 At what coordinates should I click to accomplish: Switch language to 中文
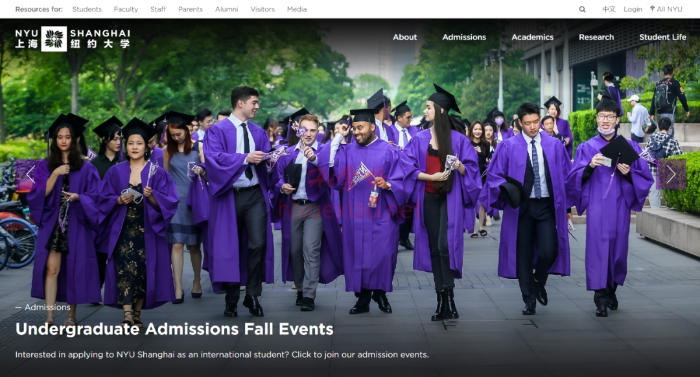click(608, 9)
